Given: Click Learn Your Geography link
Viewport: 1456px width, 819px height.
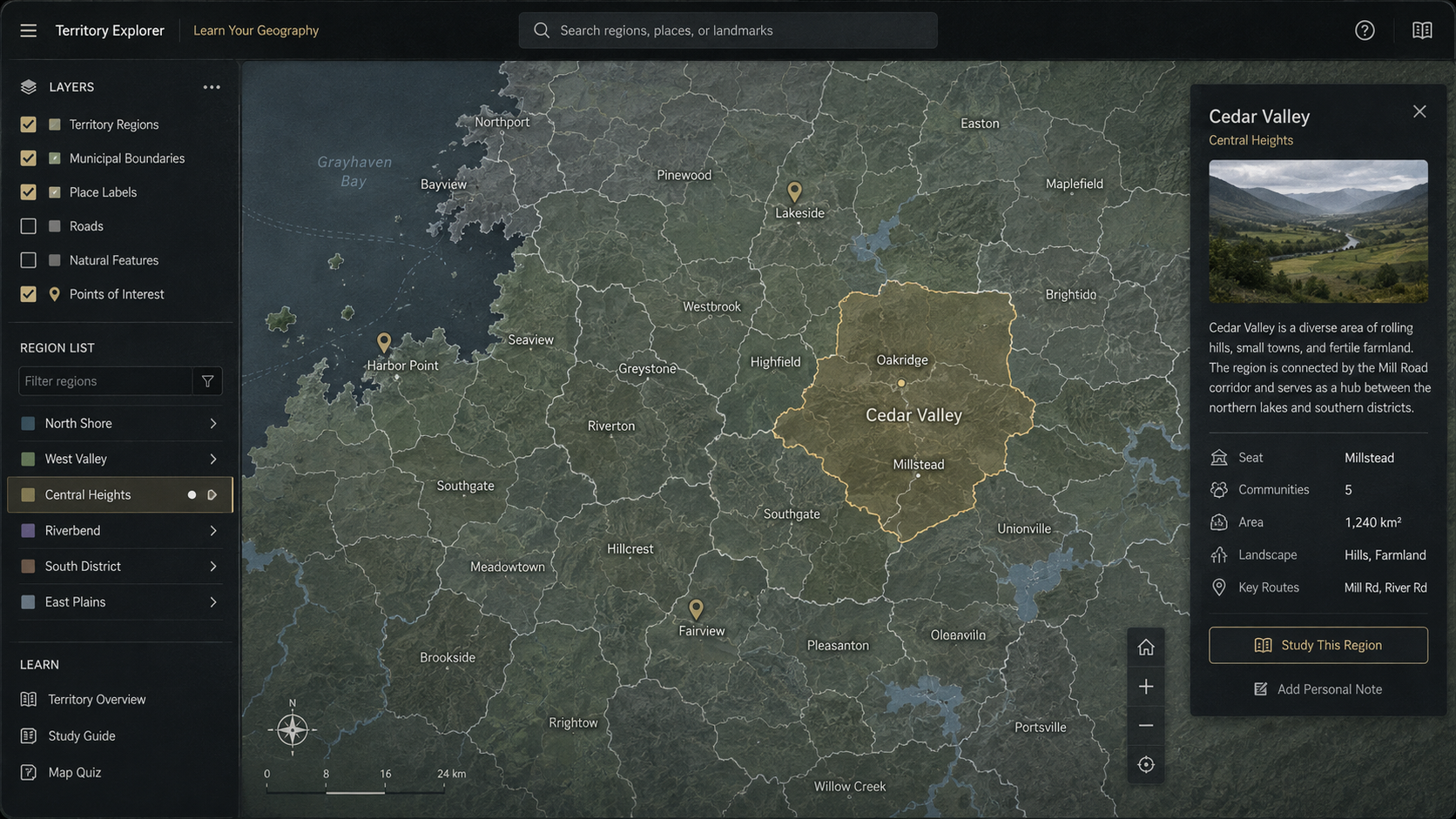Looking at the screenshot, I should coord(256,30).
